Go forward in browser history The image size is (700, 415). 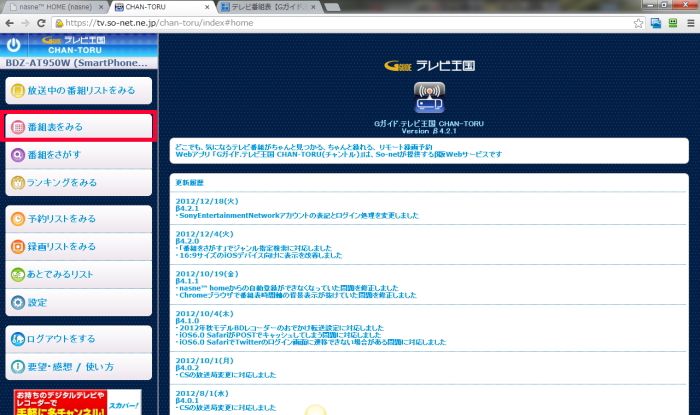[25, 23]
